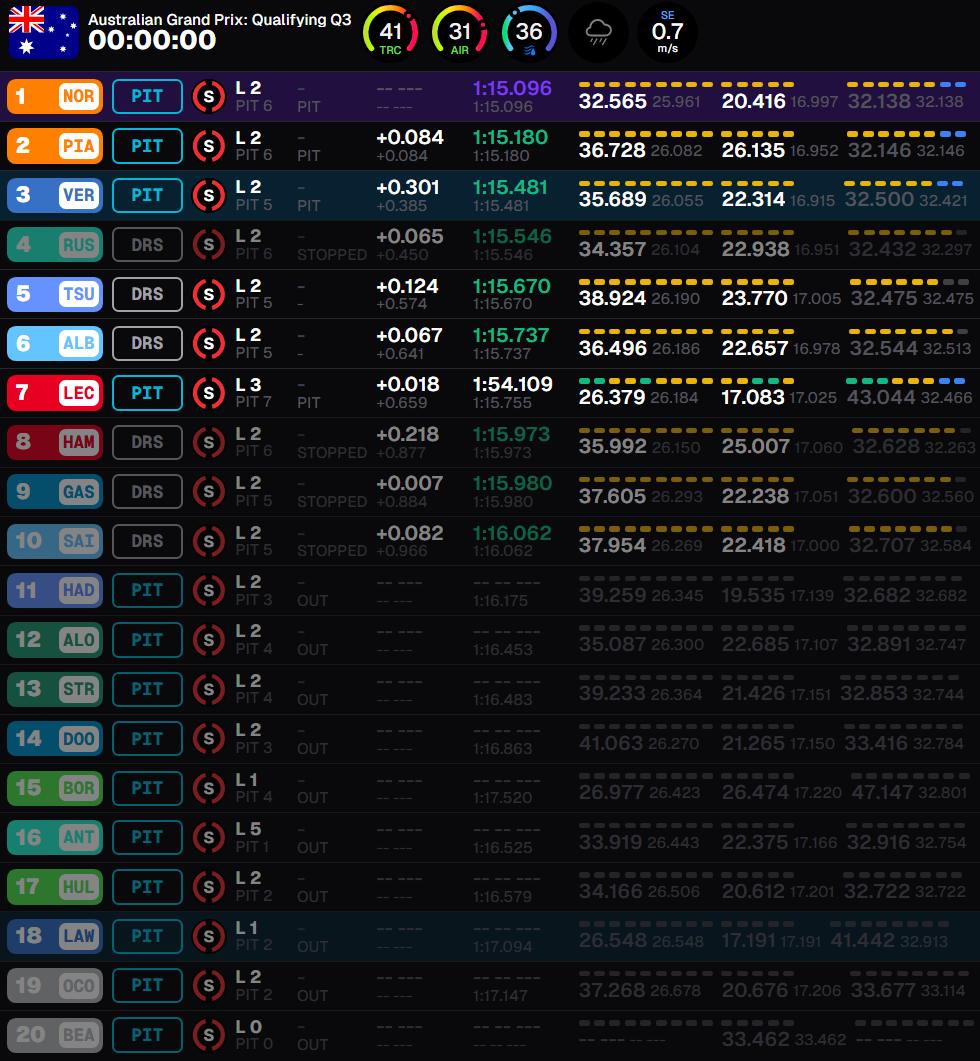The image size is (980, 1061).
Task: Click LEC's last lap 1:54.109
Action: coord(512,384)
